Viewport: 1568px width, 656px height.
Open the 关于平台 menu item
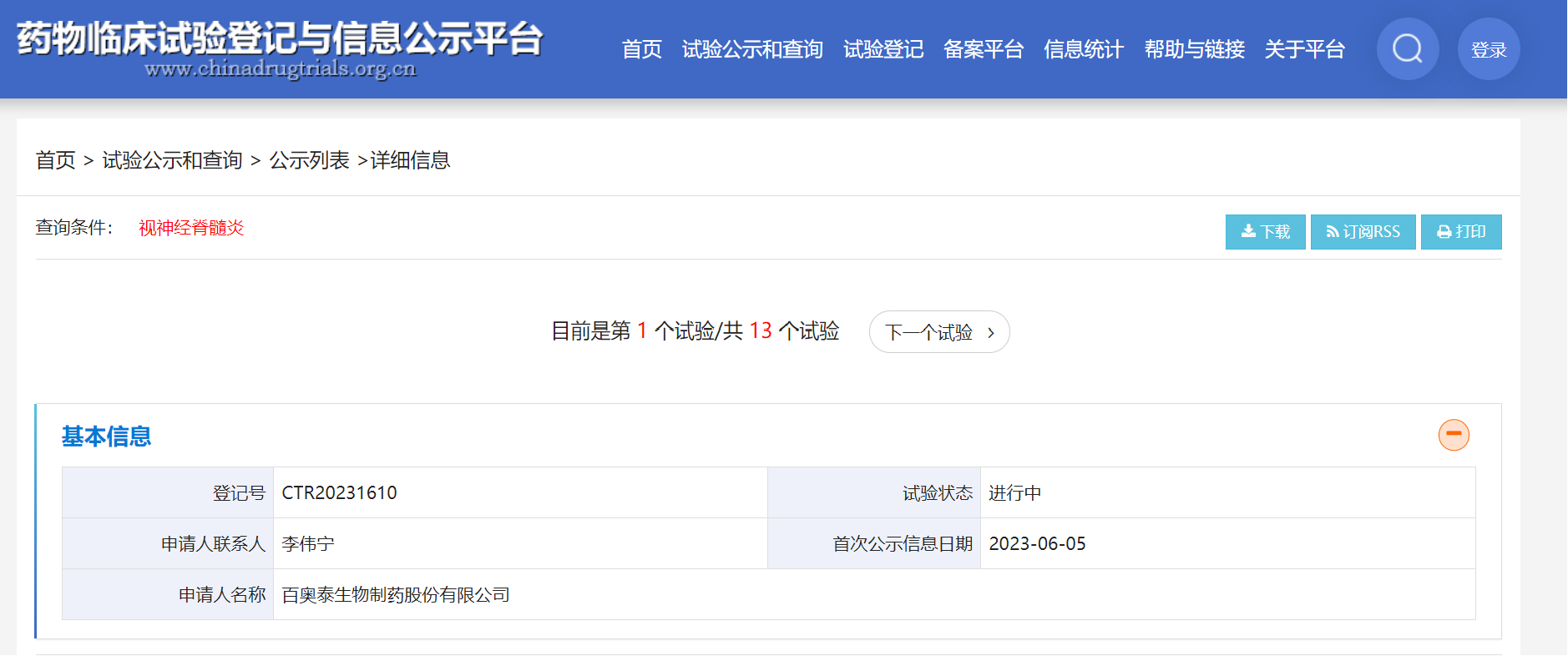[1304, 50]
